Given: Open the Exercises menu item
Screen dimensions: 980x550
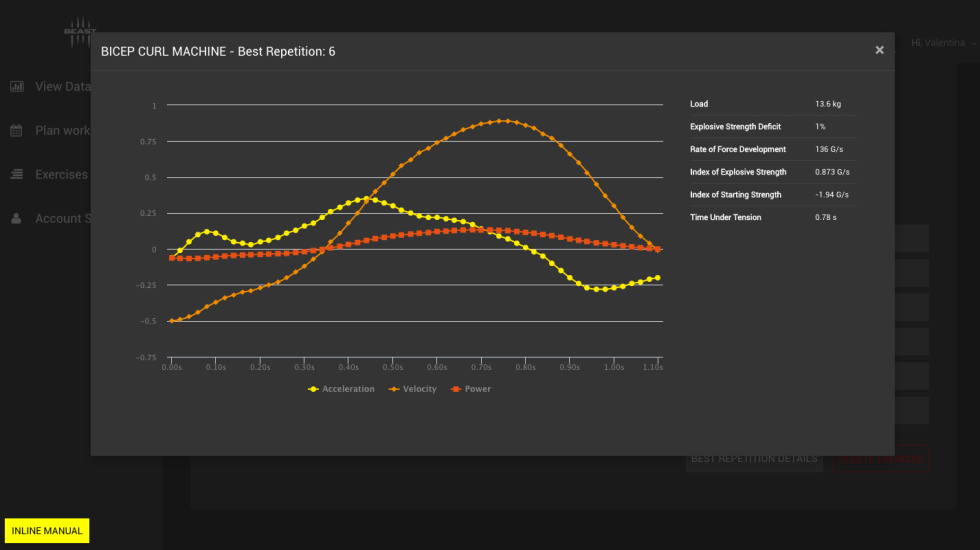Looking at the screenshot, I should click(61, 175).
